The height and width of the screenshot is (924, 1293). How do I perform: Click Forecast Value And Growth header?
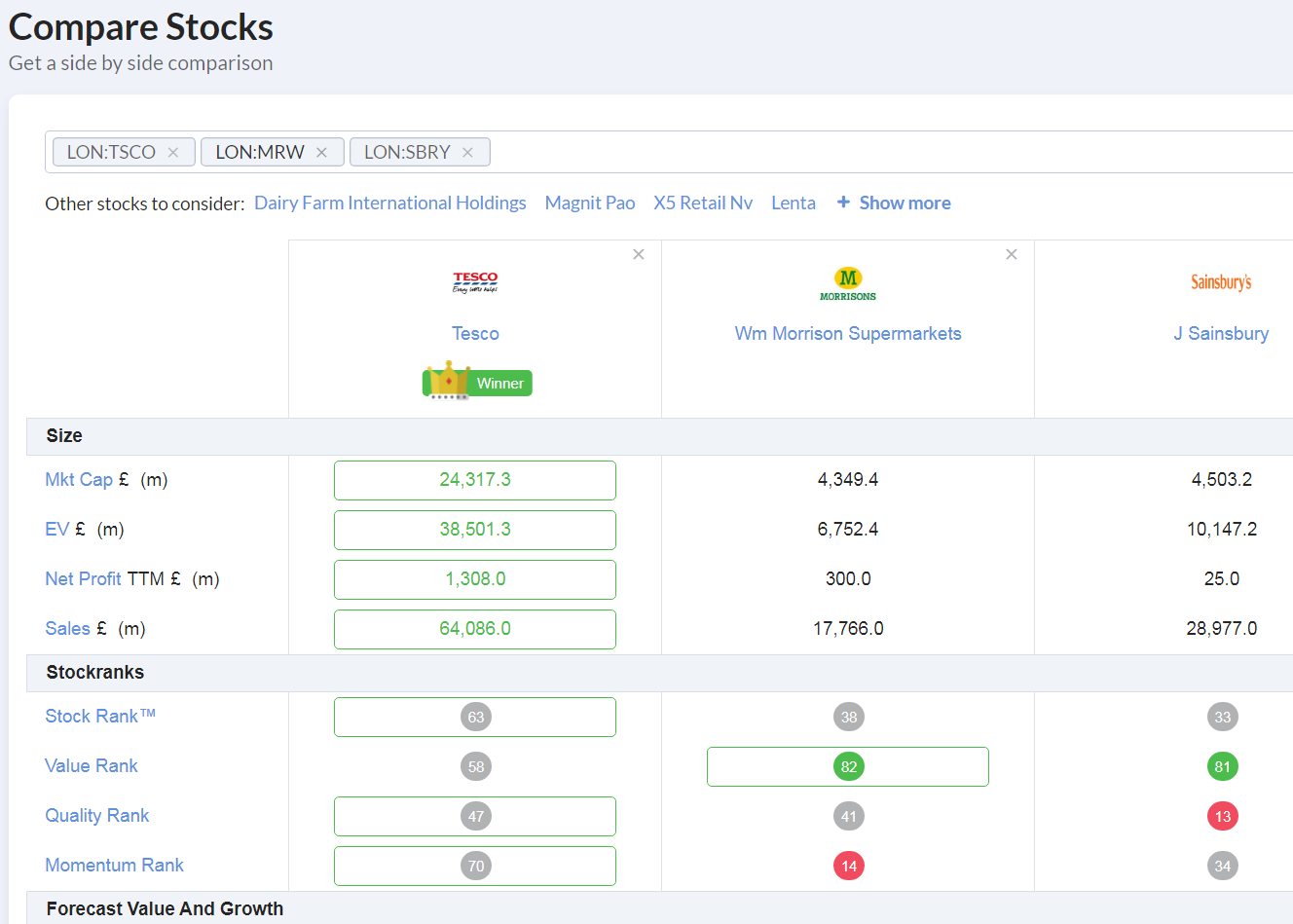click(659, 908)
